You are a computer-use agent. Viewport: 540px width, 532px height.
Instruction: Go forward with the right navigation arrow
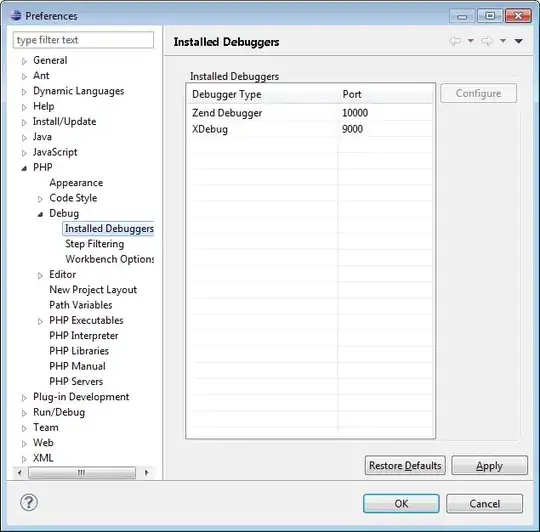tap(487, 41)
